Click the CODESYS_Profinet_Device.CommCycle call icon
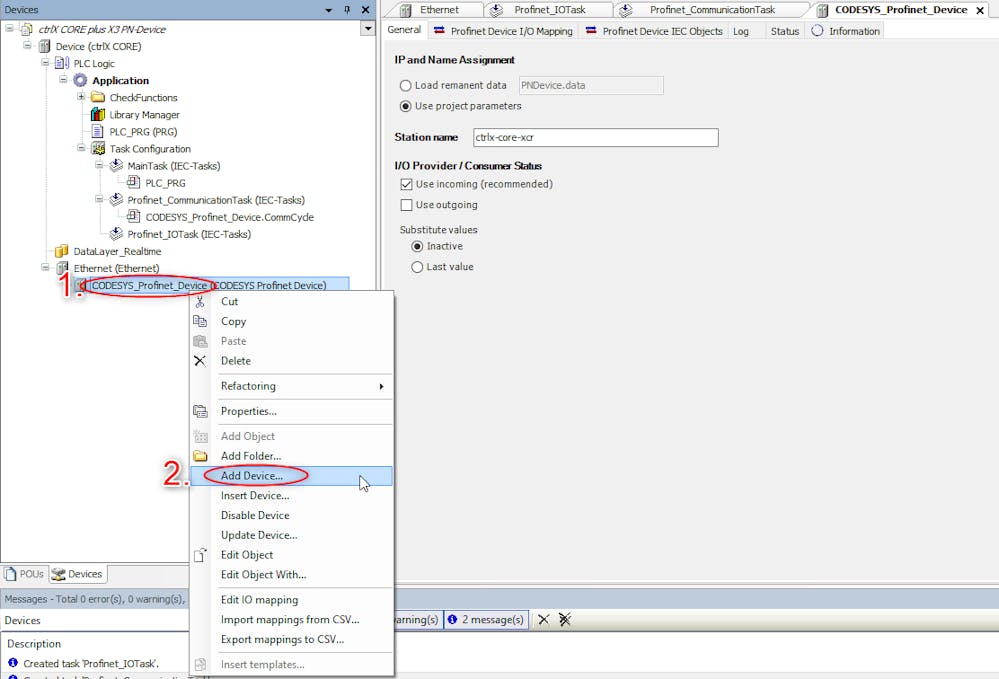 [134, 217]
